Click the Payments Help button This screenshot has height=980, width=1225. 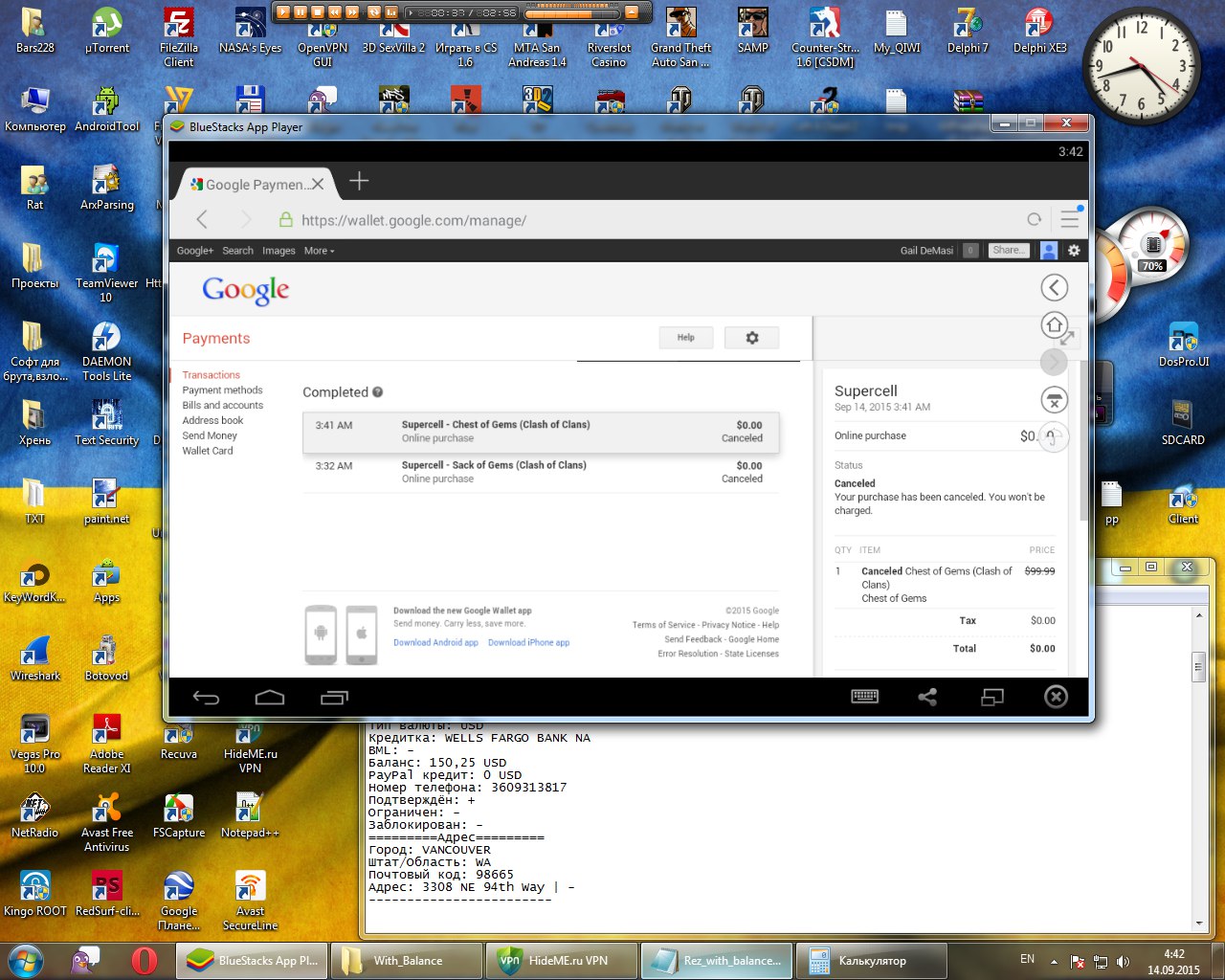click(x=686, y=337)
